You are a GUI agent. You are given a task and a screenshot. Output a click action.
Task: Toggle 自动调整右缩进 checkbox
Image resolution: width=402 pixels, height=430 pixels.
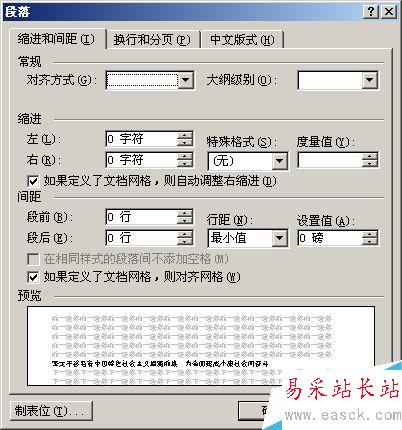pos(33,181)
